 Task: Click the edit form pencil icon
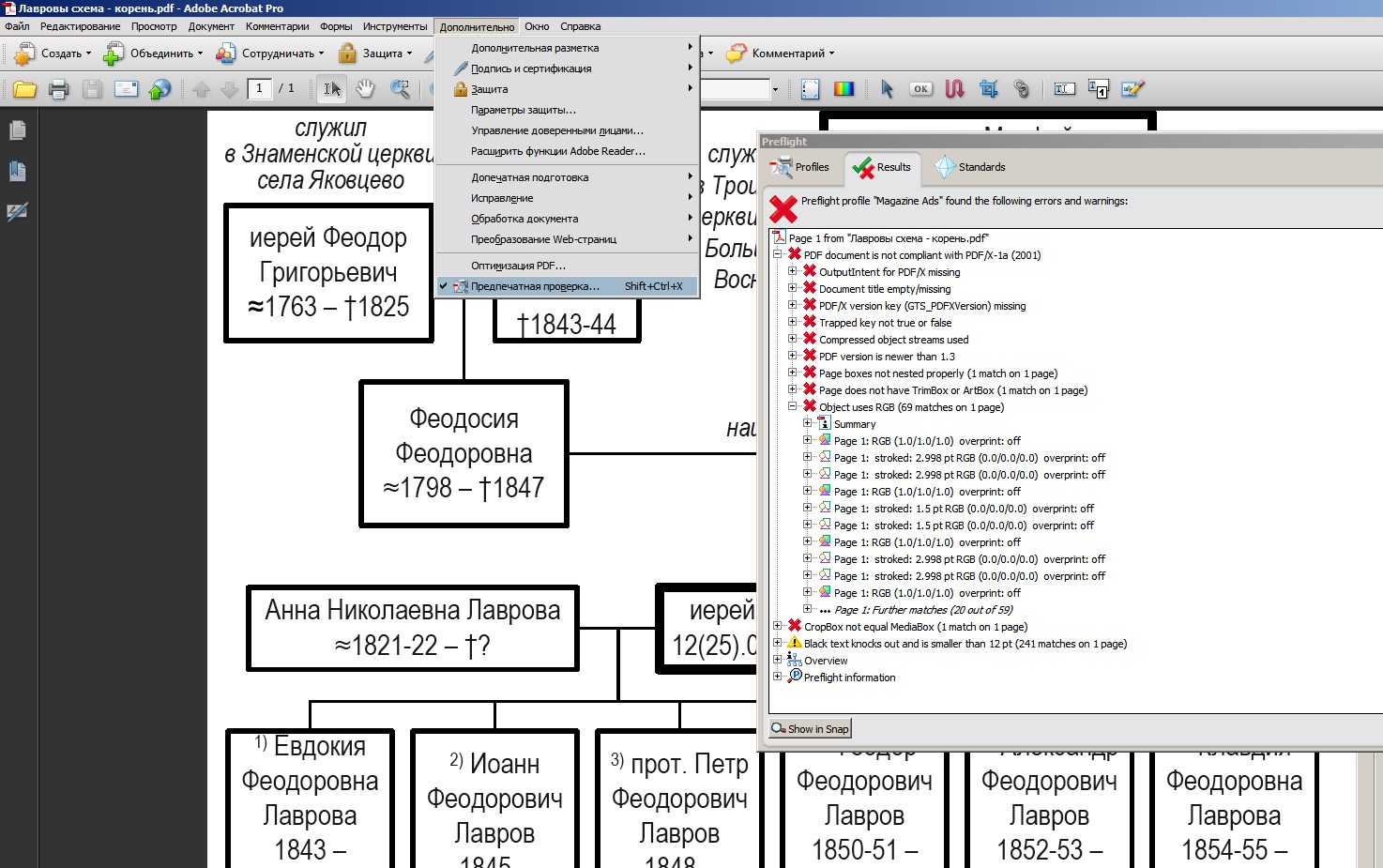coord(1132,89)
